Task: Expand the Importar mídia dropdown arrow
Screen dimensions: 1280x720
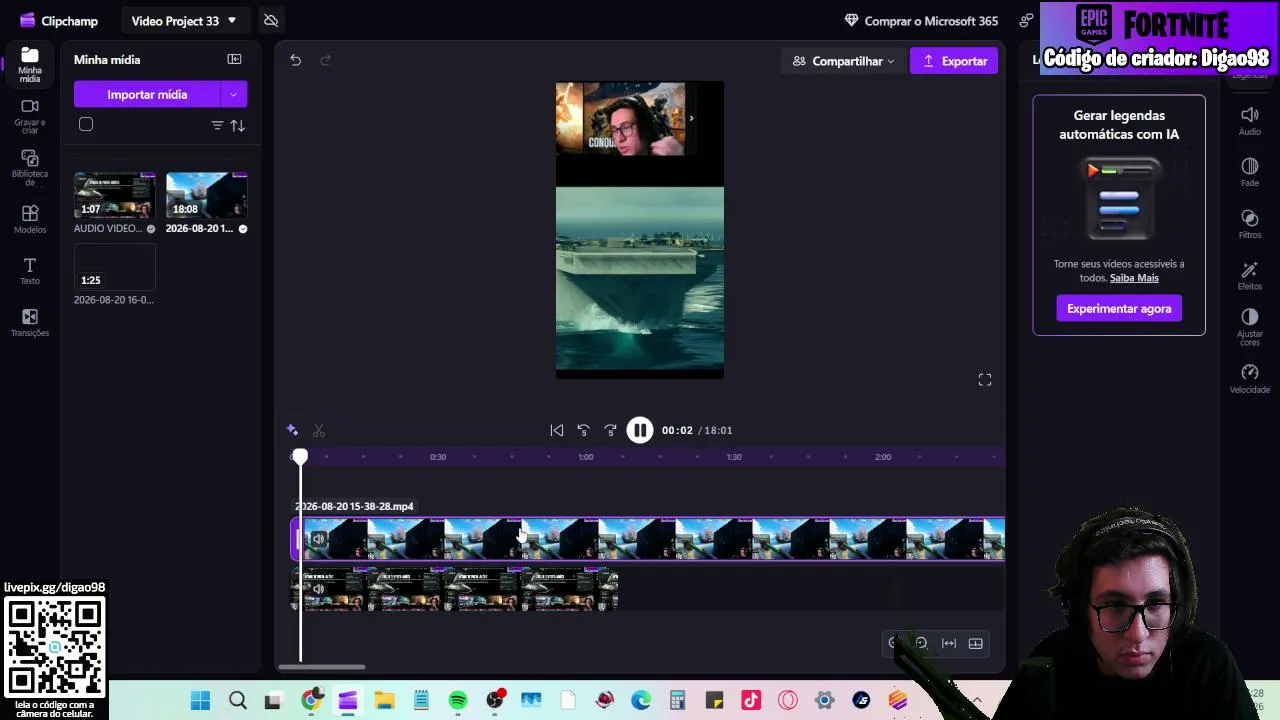Action: pos(234,94)
